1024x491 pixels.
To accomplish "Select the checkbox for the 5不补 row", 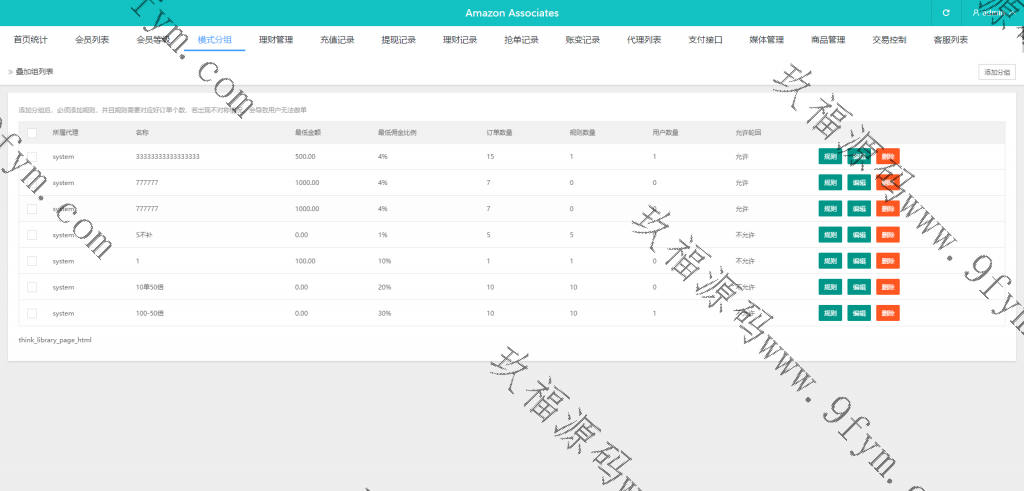I will [x=32, y=235].
